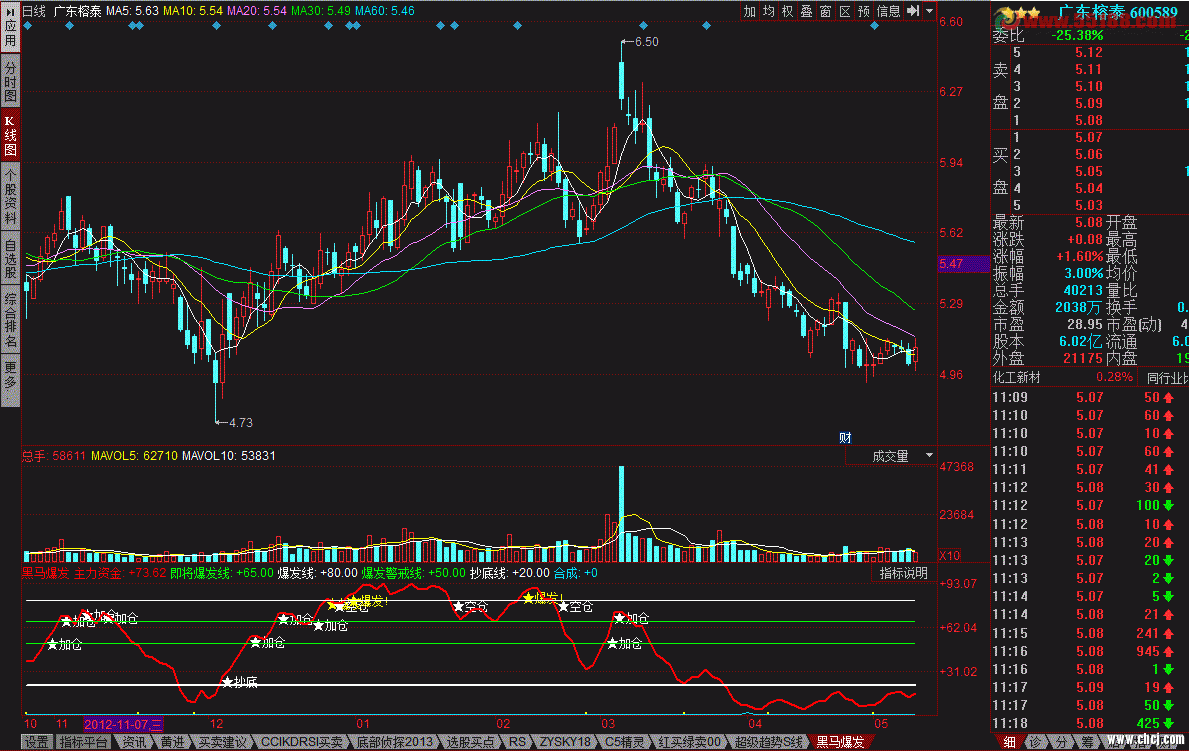Image resolution: width=1189 pixels, height=751 pixels.
Task: Click buy level 1 price 5.07
Action: click(1089, 137)
